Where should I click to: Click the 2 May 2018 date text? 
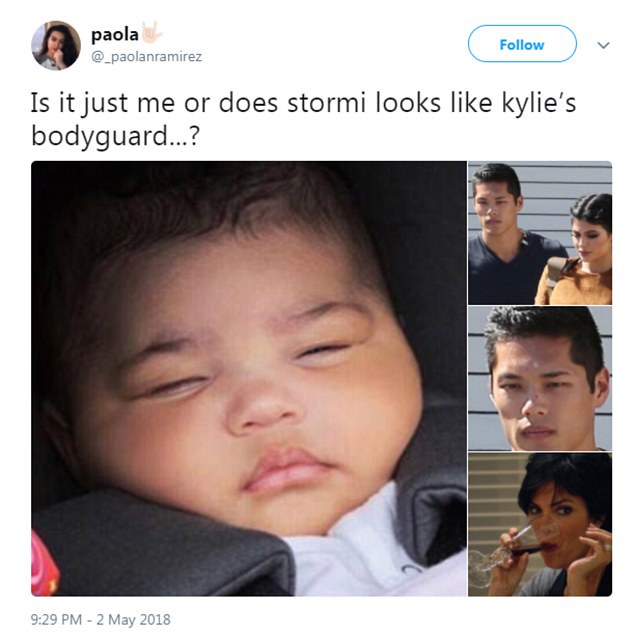(133, 620)
